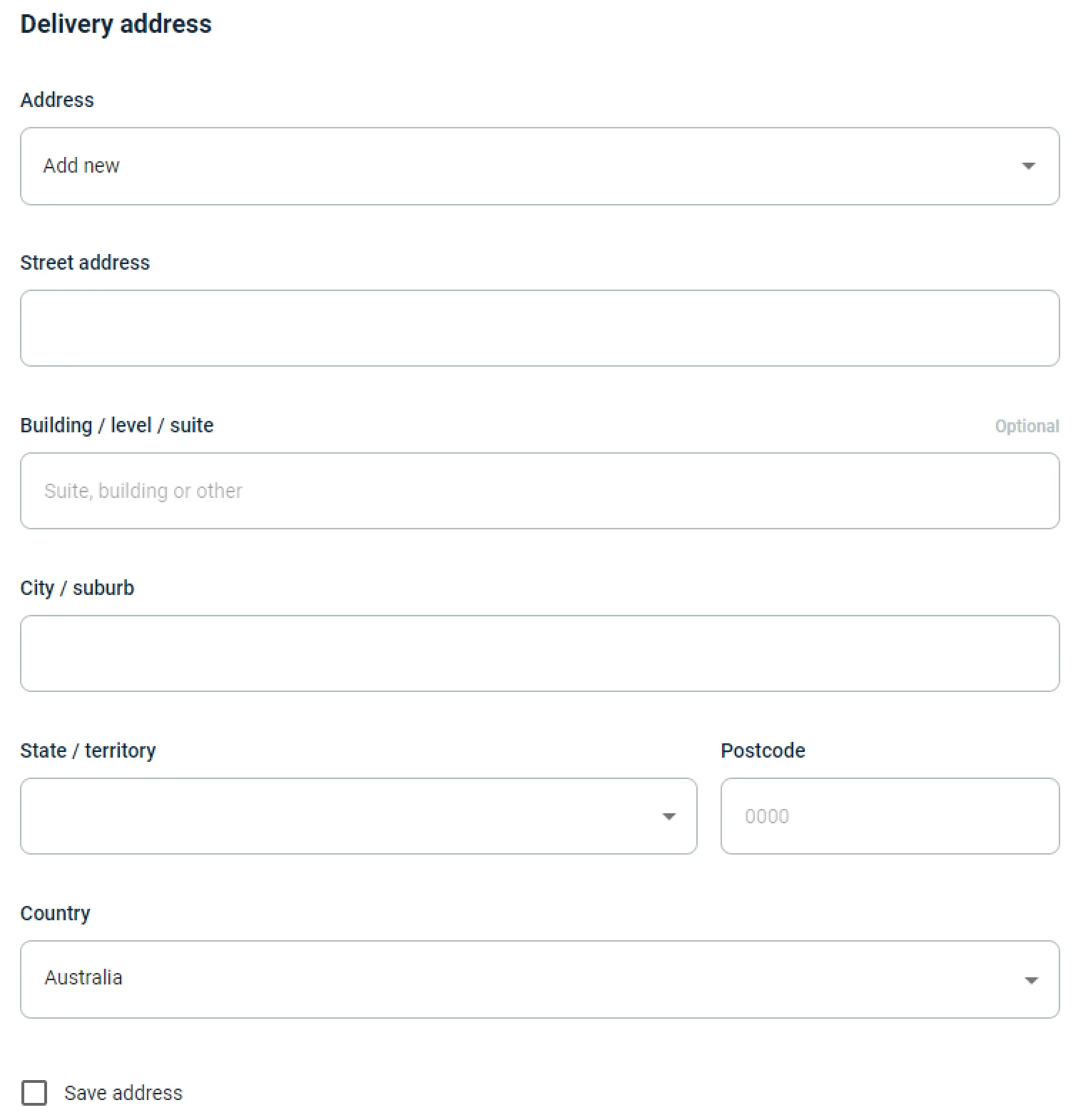The image size is (1083, 1120).
Task: Click the Country dropdown caret arrow
Action: (1030, 980)
